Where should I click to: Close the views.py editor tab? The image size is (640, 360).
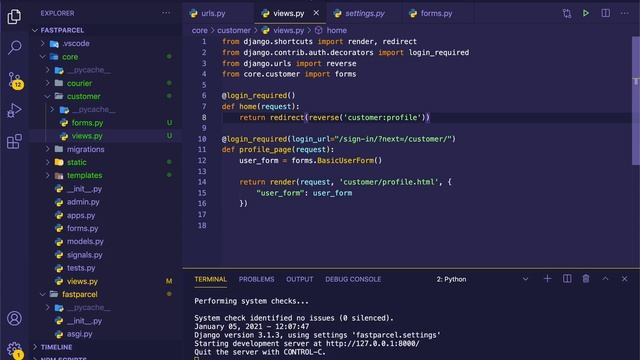[x=316, y=13]
